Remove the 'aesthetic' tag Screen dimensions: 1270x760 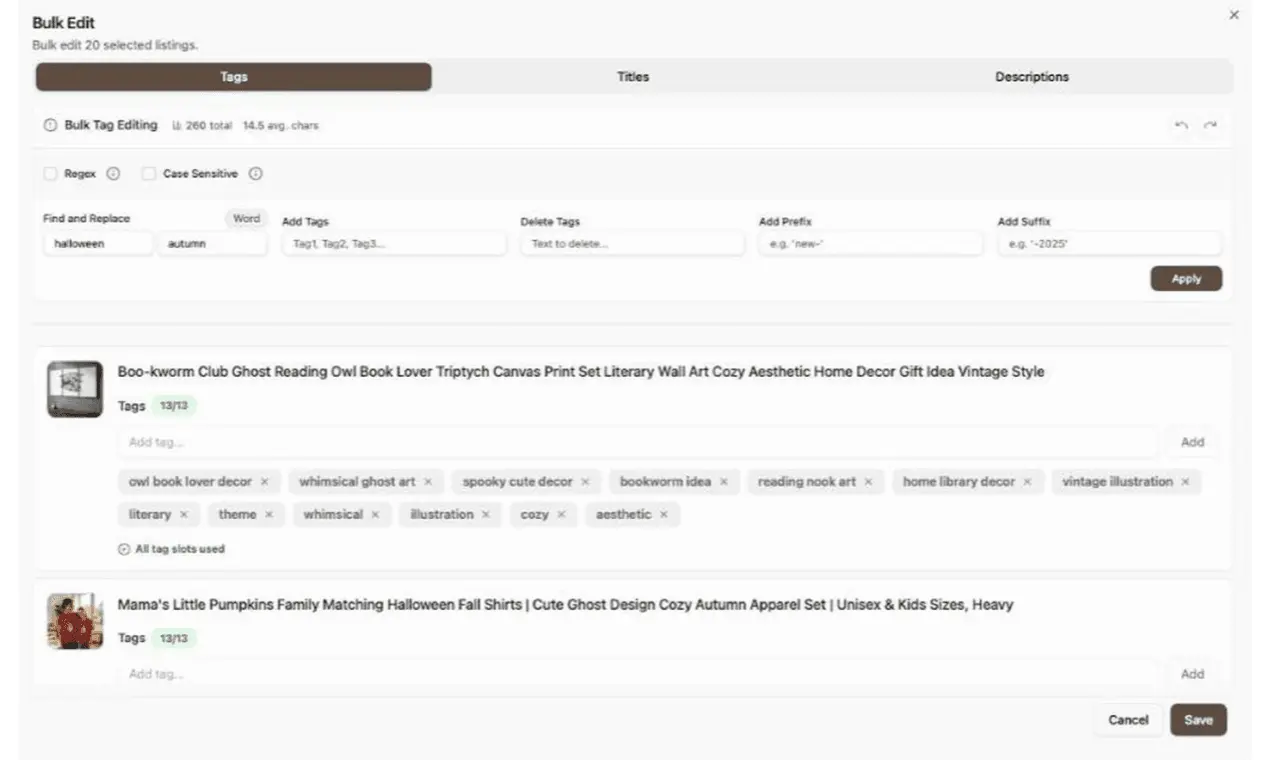tap(663, 515)
